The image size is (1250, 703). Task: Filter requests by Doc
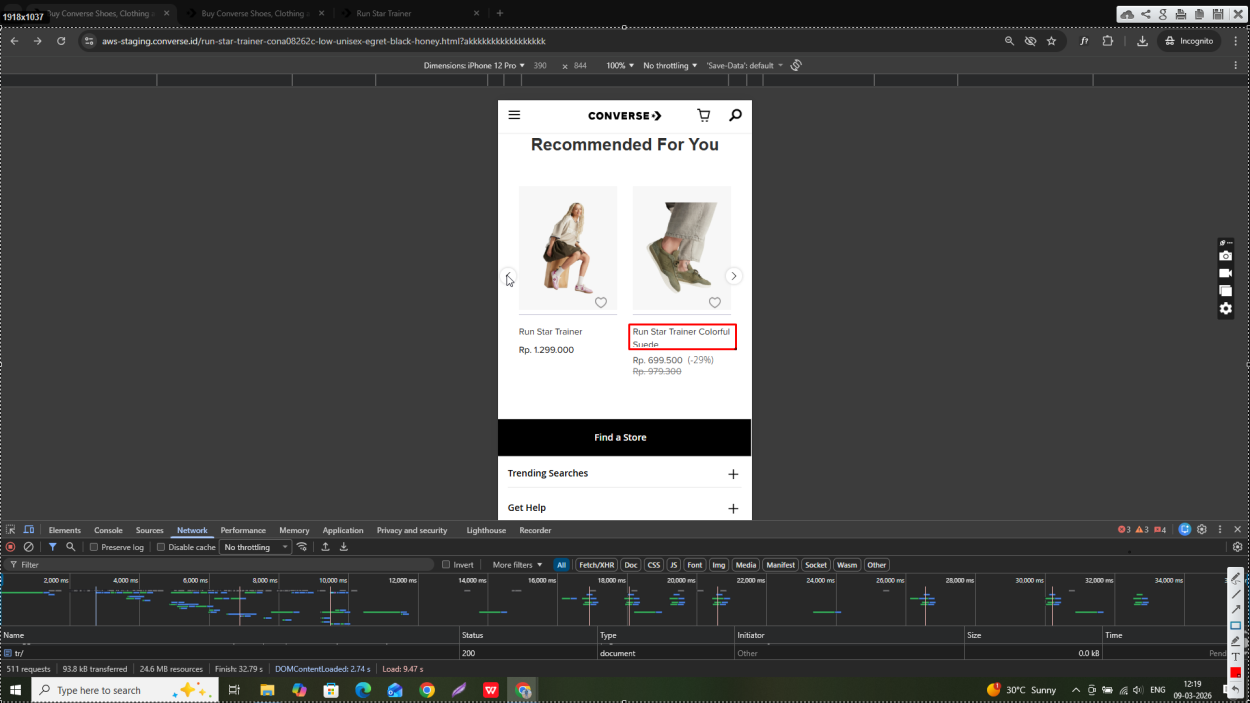point(630,565)
